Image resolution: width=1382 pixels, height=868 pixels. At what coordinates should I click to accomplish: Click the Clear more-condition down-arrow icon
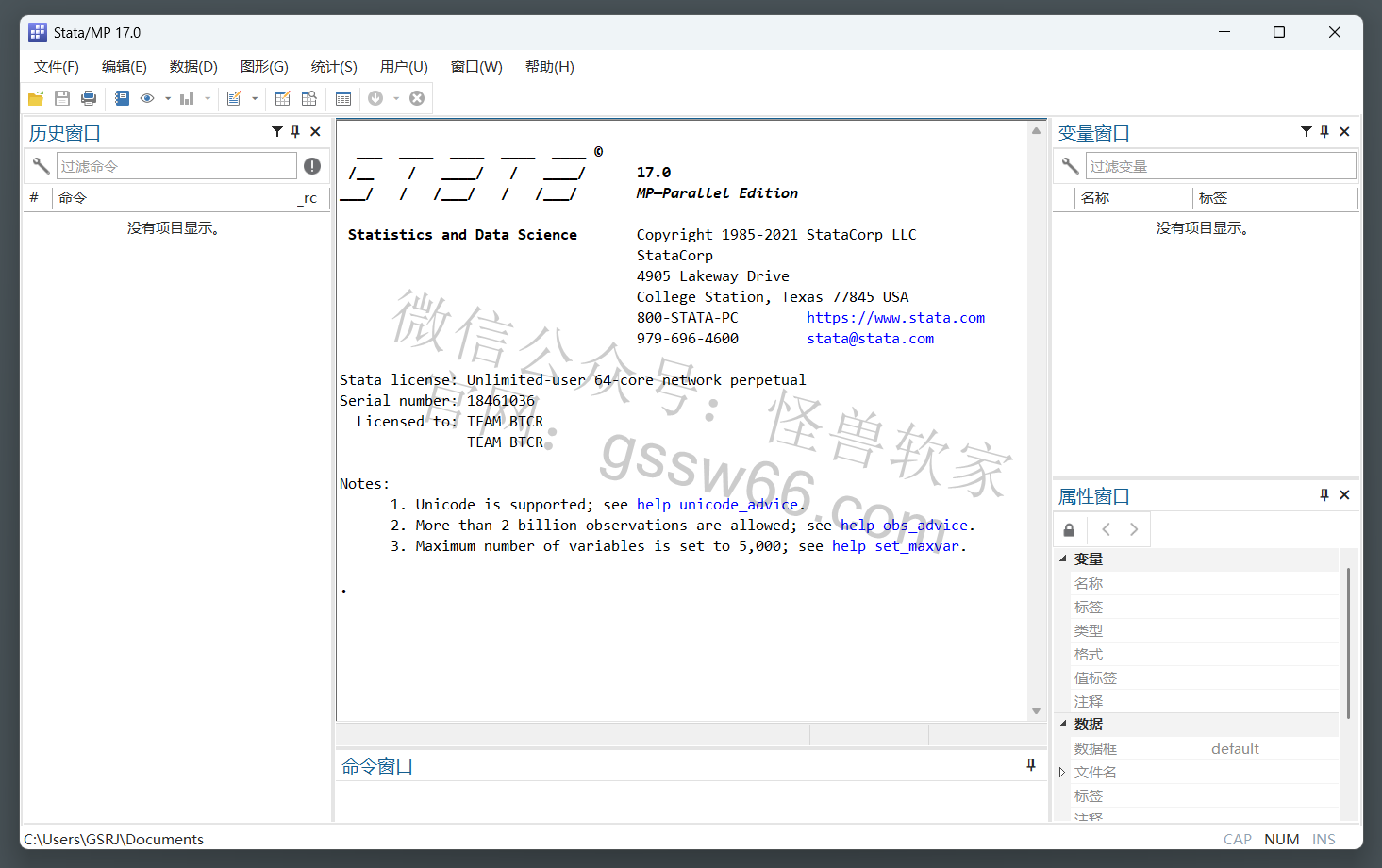point(375,98)
